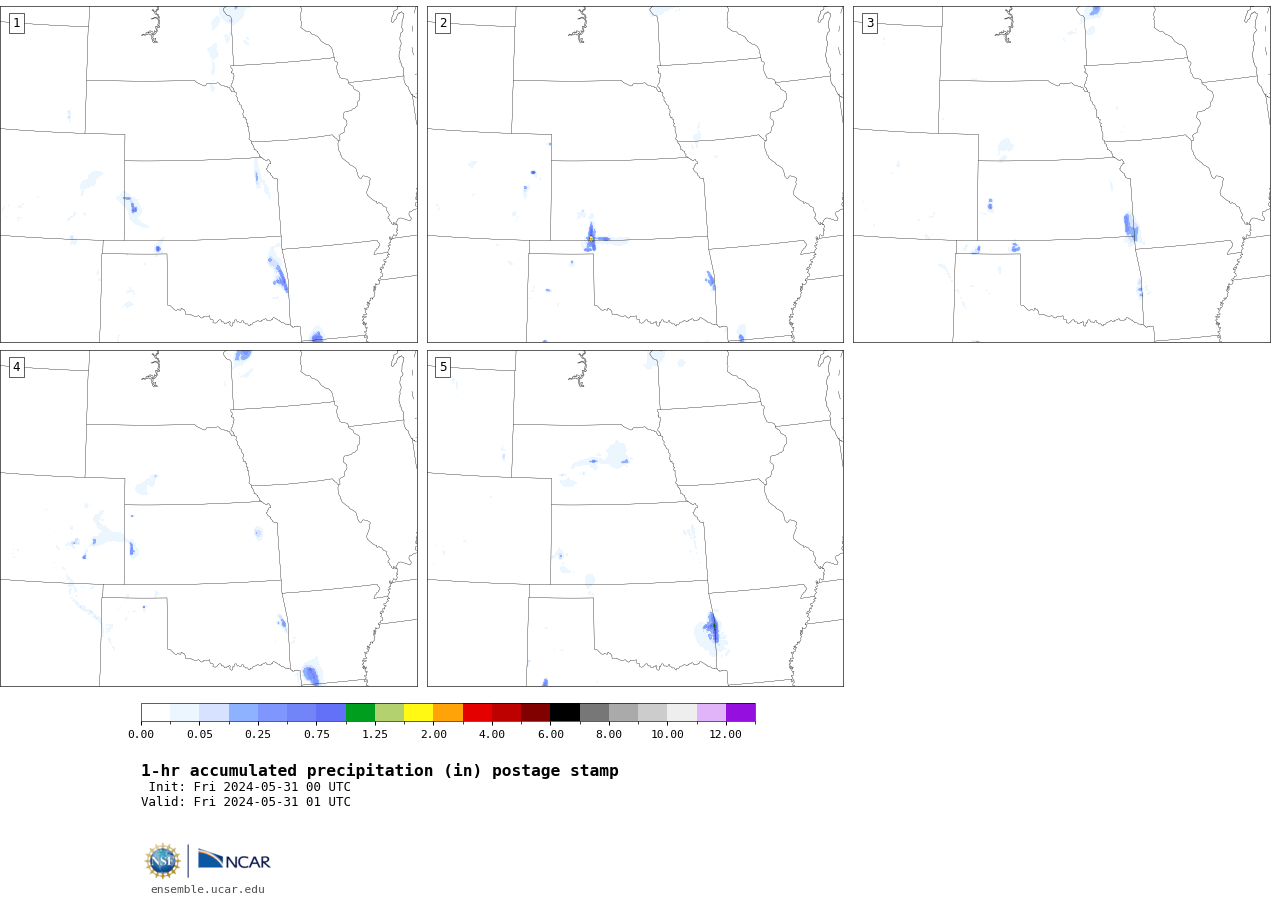This screenshot has height=901, width=1280.
Task: Click the 2.00 colorbar label
Action: click(x=433, y=735)
